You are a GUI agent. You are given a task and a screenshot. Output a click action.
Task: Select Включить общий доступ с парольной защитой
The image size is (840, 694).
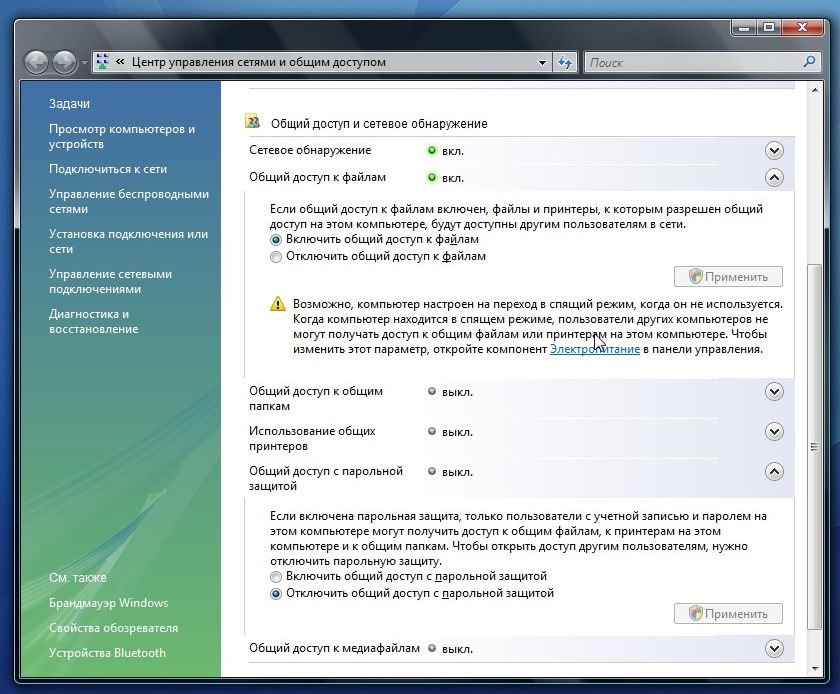coord(277,577)
